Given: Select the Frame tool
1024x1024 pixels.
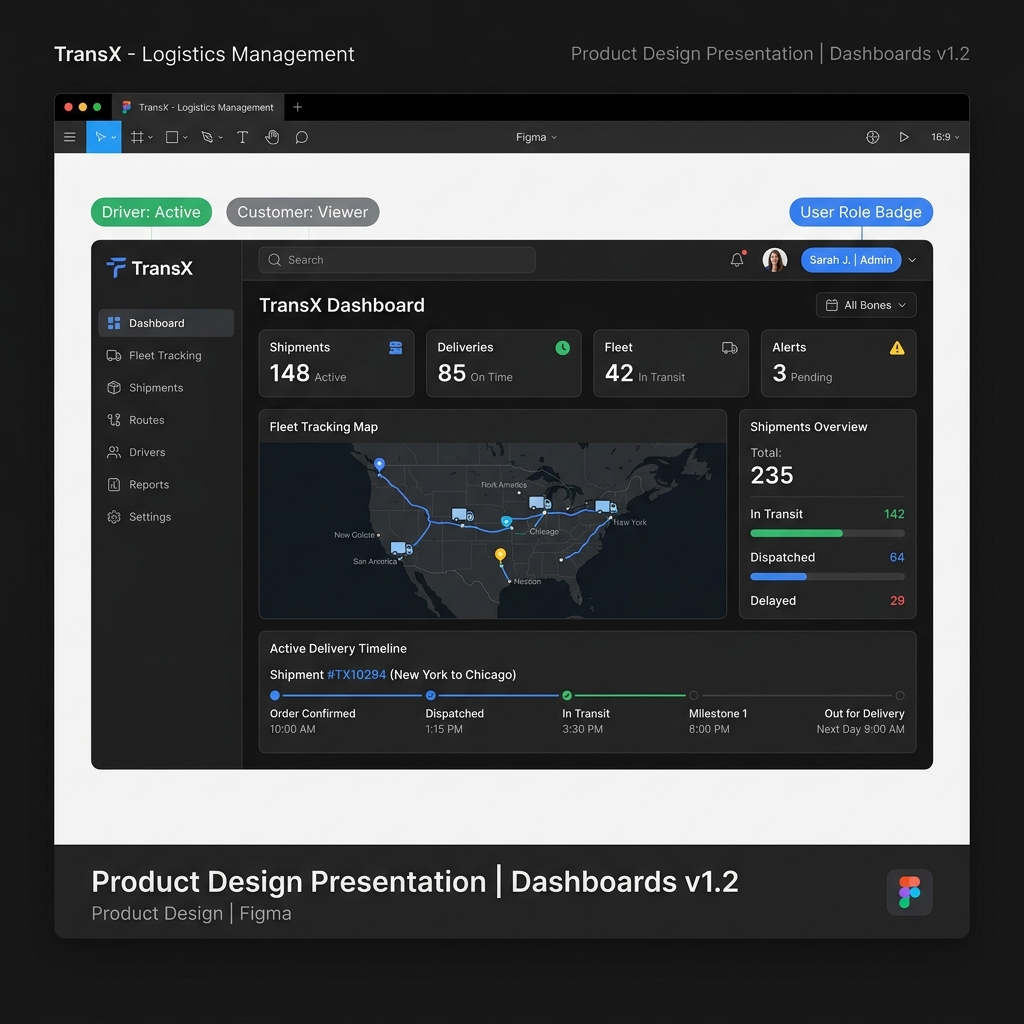Looking at the screenshot, I should [137, 137].
